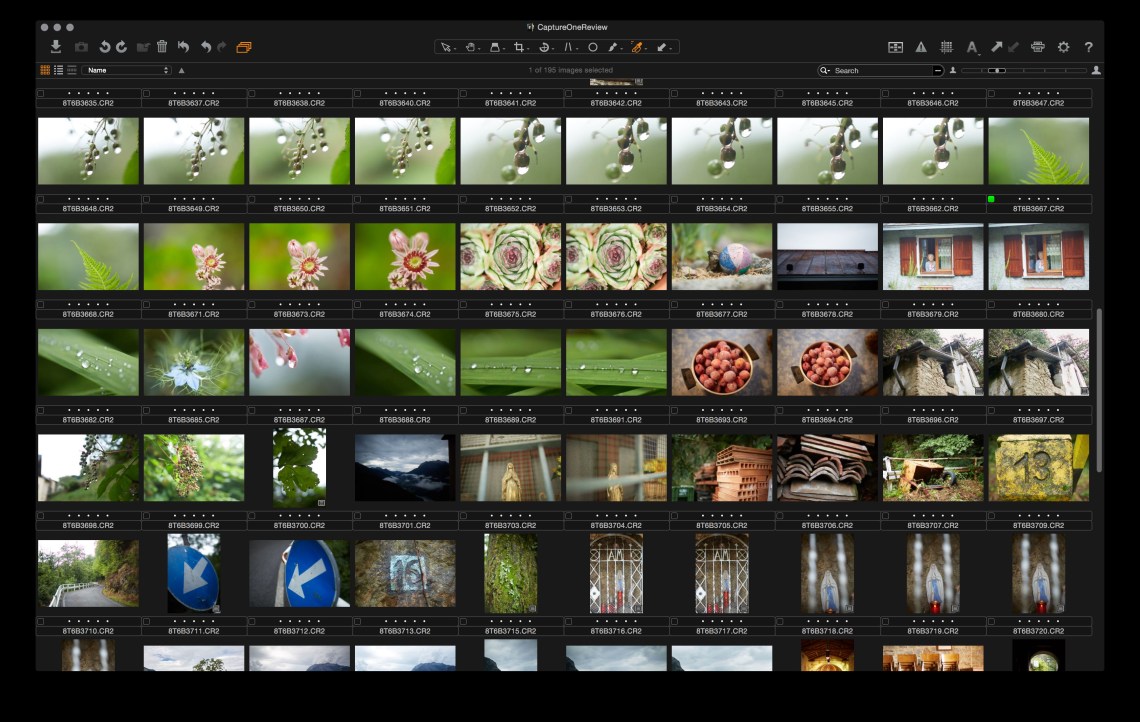Click the image variants stack icon

point(244,47)
